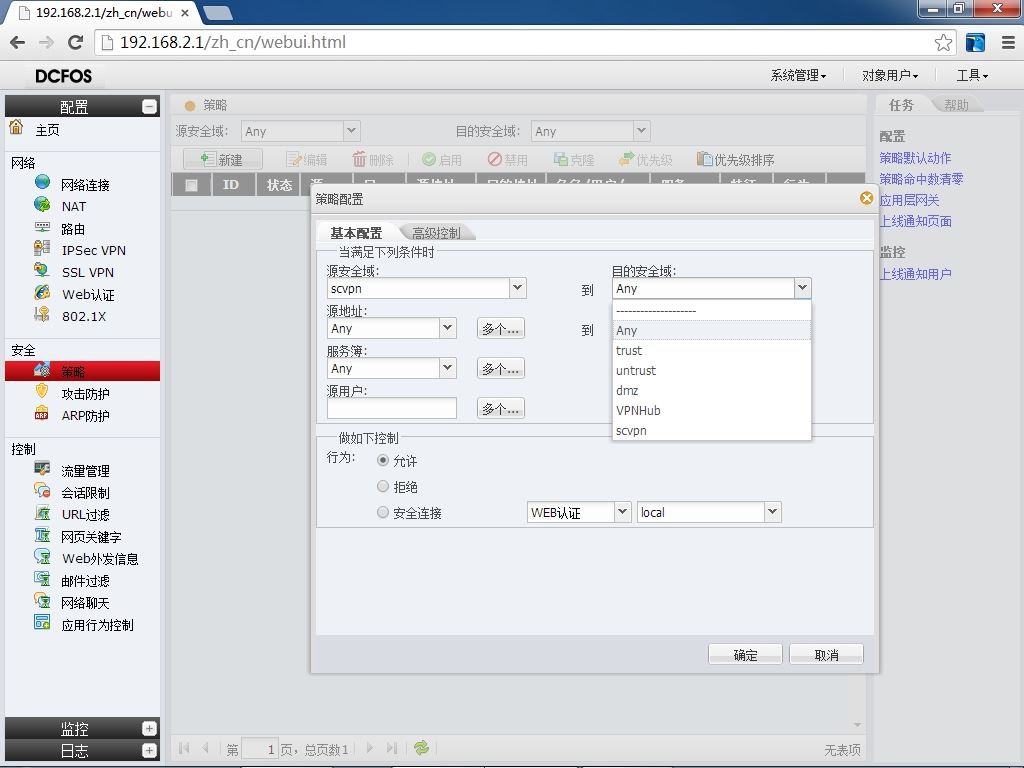Click the NAT globe icon in sidebar
The height and width of the screenshot is (768, 1024).
pos(42,205)
